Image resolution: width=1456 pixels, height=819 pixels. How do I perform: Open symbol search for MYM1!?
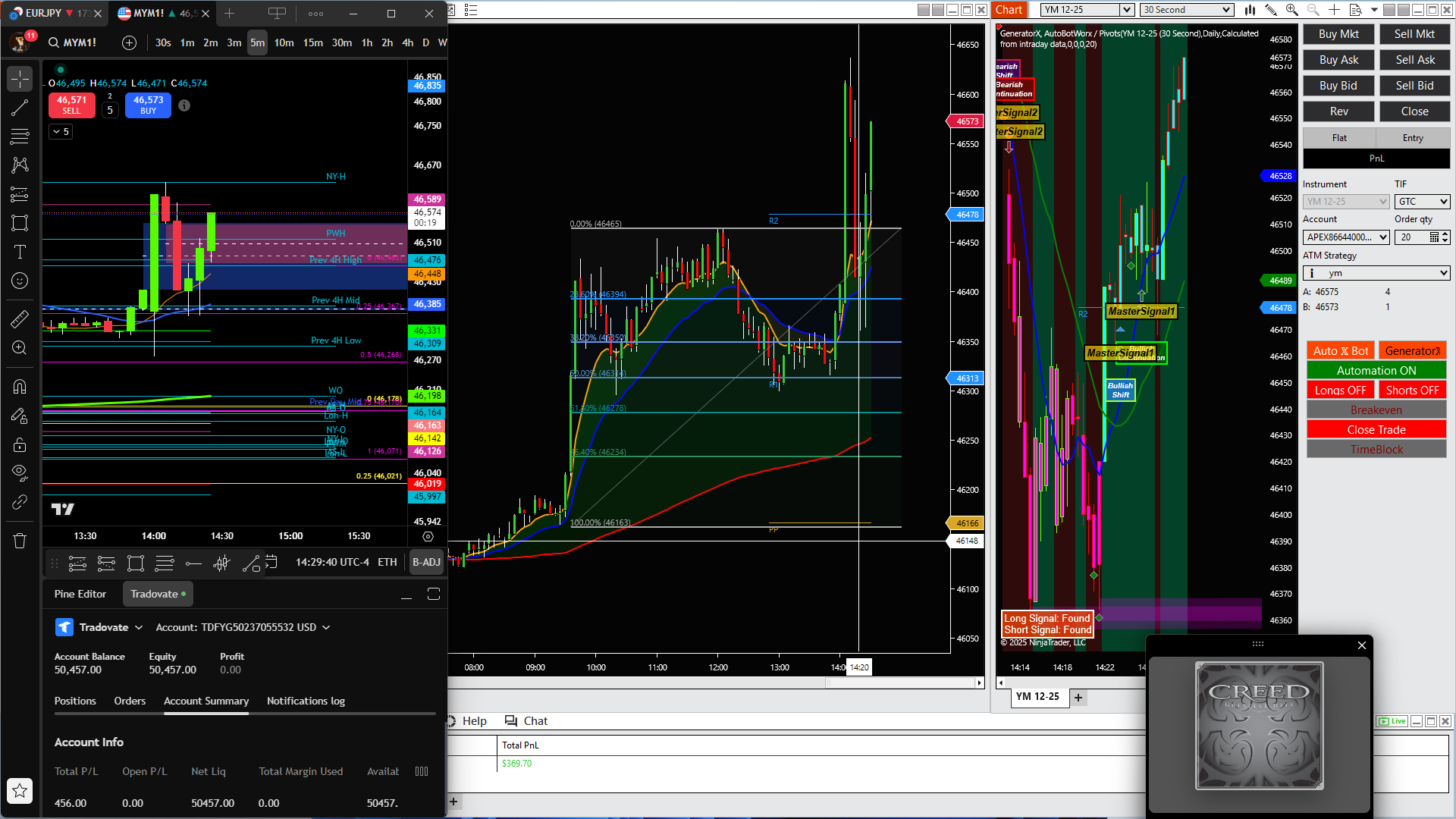(x=73, y=42)
